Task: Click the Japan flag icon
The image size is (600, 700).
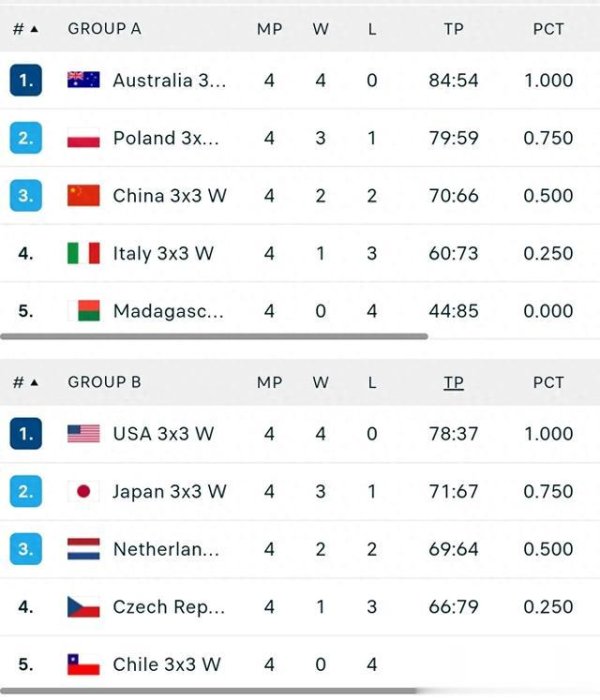Action: coord(83,491)
